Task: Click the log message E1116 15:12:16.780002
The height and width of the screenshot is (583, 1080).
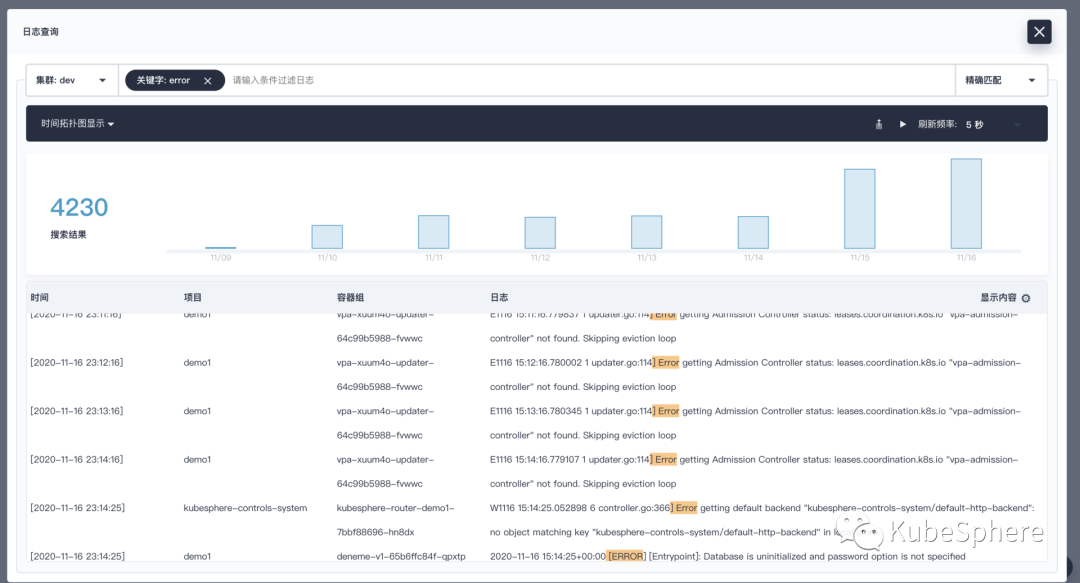Action: (756, 374)
